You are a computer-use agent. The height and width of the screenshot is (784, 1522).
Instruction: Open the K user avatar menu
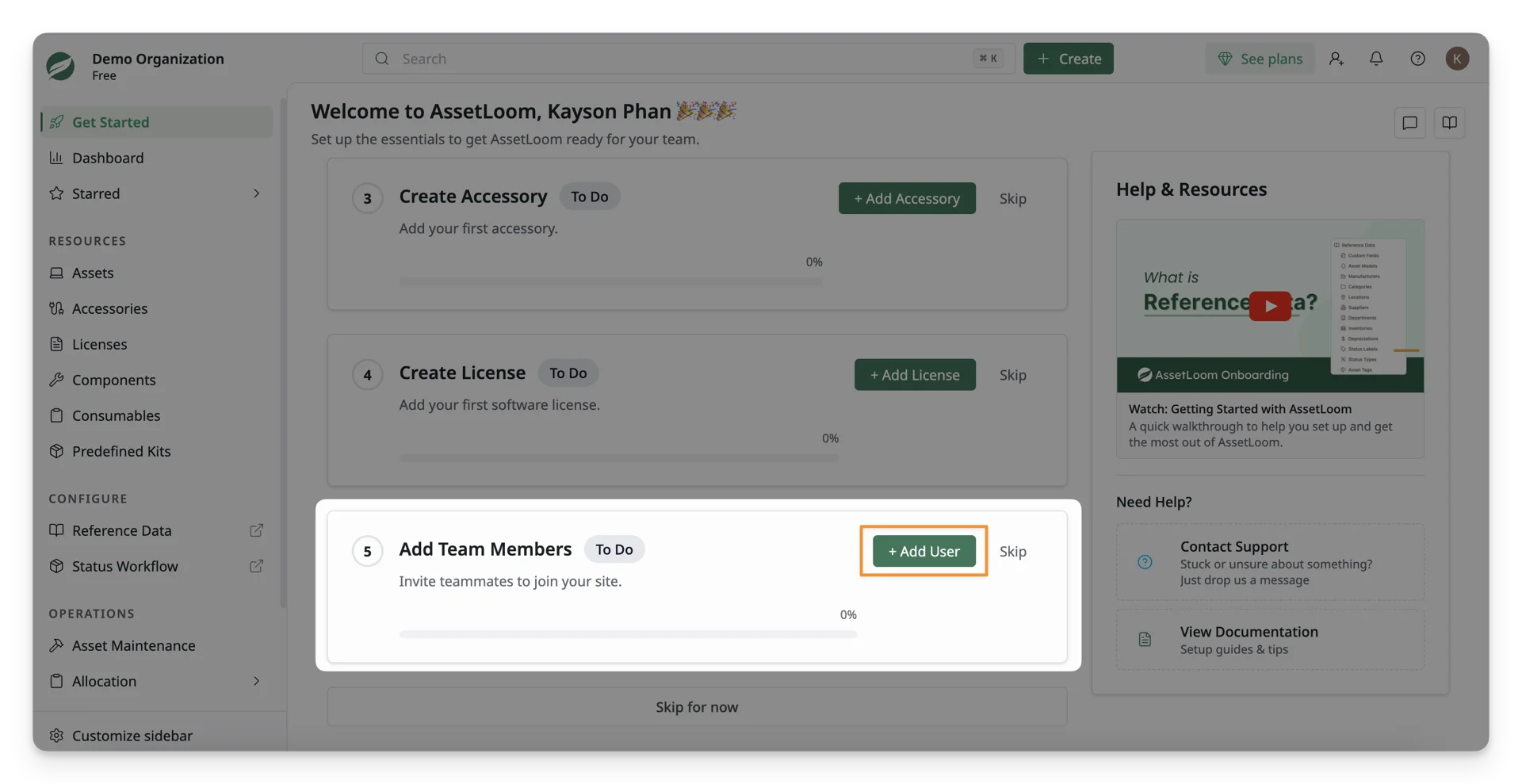pyautogui.click(x=1457, y=59)
